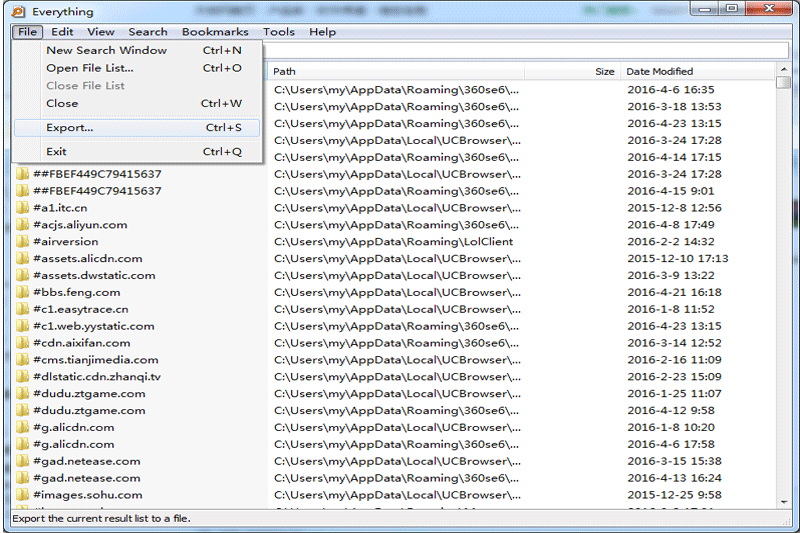
Task: Click the scrollbar up arrow in results
Action: pos(783,71)
